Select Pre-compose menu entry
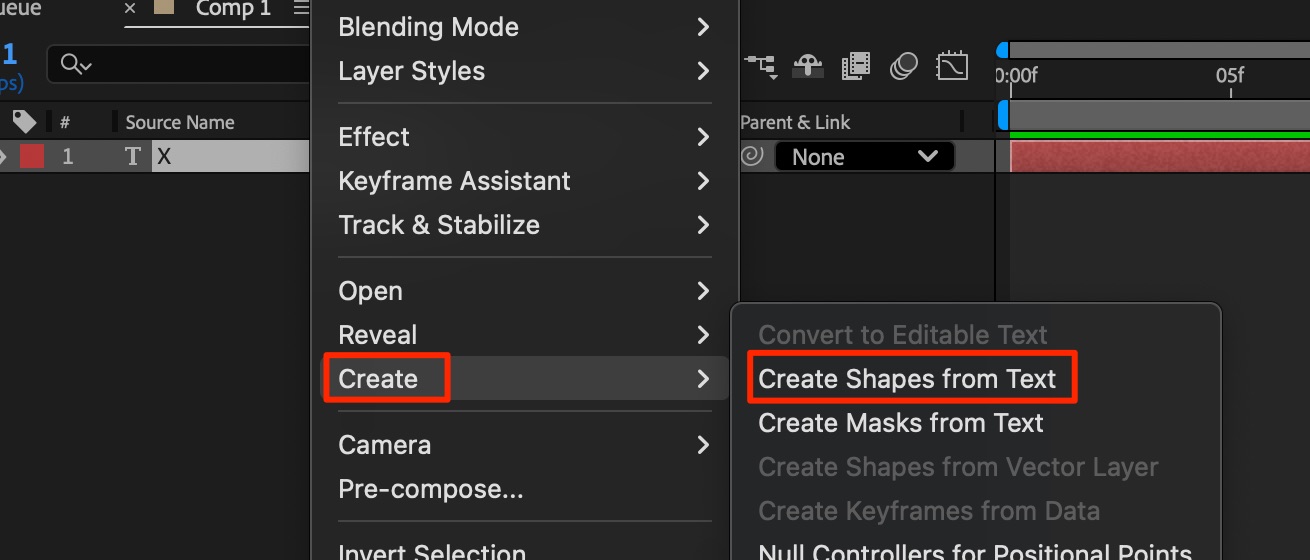 [x=430, y=489]
